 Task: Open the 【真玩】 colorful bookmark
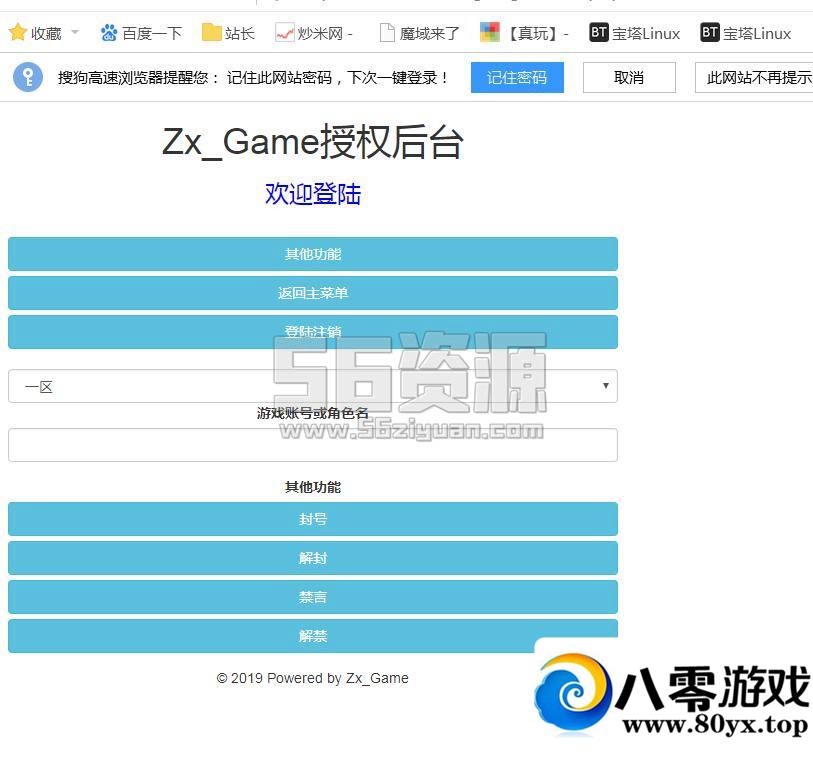(524, 33)
